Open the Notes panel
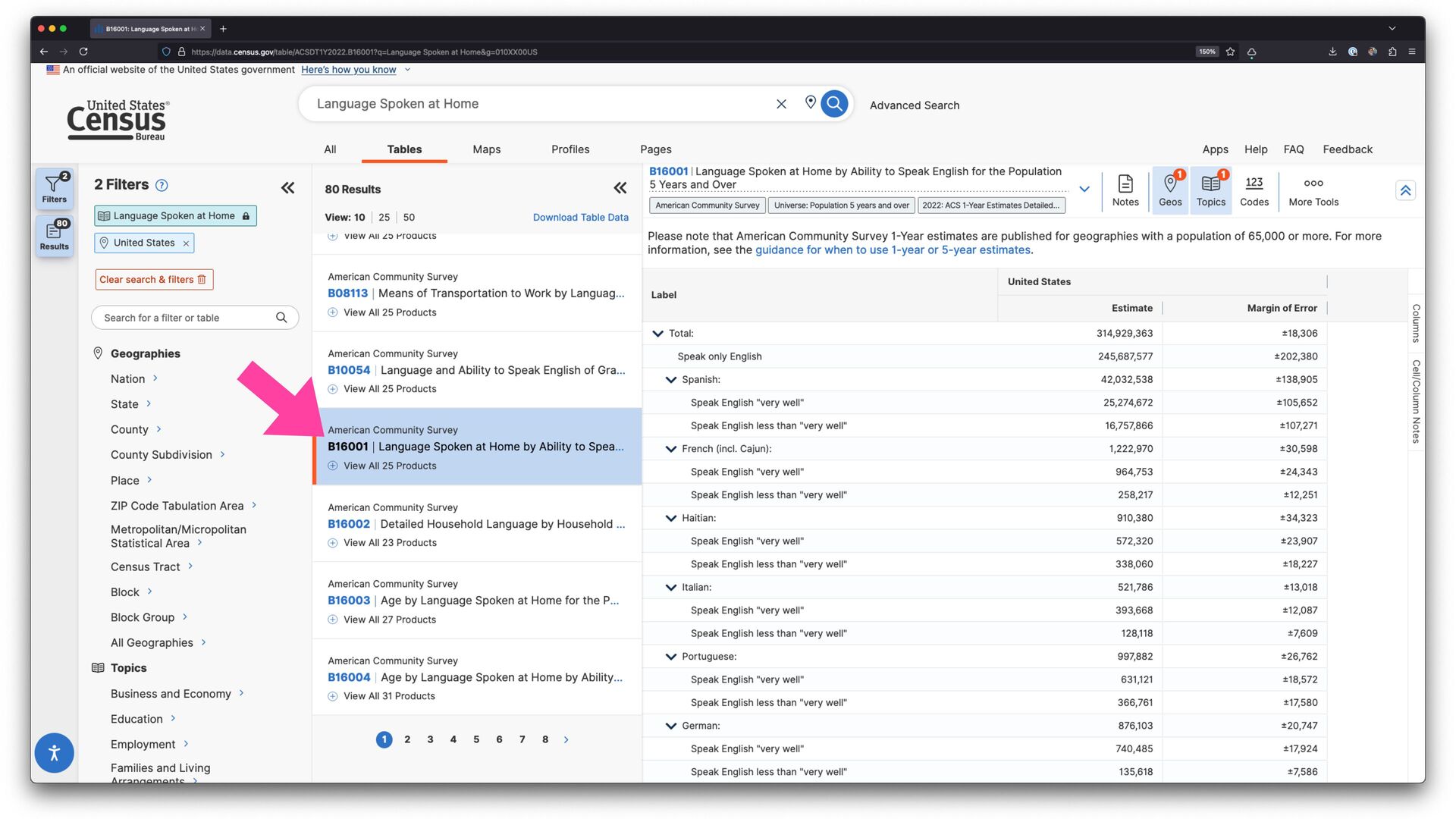Screen dimensions: 1456x819 pyautogui.click(x=1125, y=190)
